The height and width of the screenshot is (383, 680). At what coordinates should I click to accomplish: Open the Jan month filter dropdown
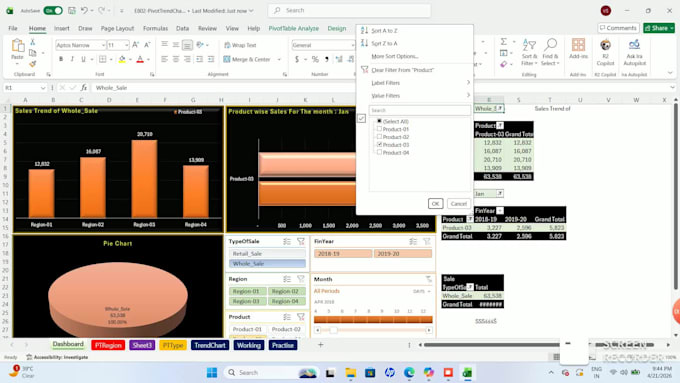tap(500, 193)
